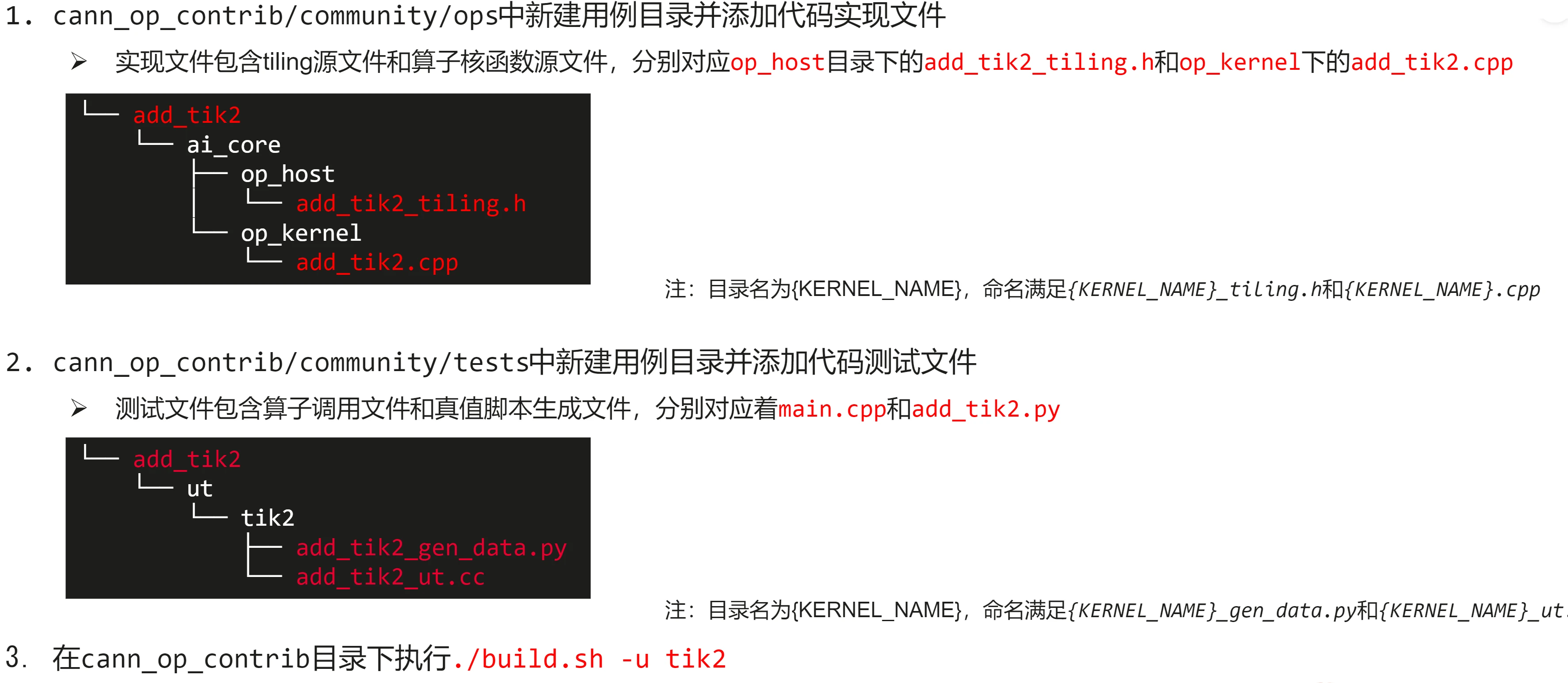This screenshot has width=1568, height=683.
Task: Click add_tik2.cpp file in first tree
Action: 377,263
